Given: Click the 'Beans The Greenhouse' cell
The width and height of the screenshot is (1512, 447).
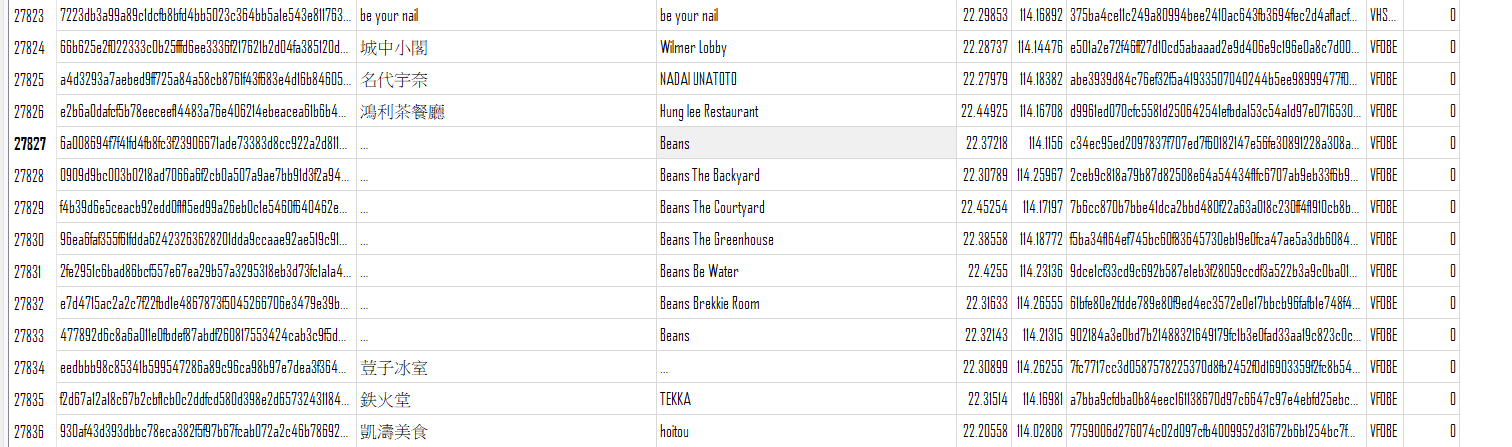Looking at the screenshot, I should [805, 240].
